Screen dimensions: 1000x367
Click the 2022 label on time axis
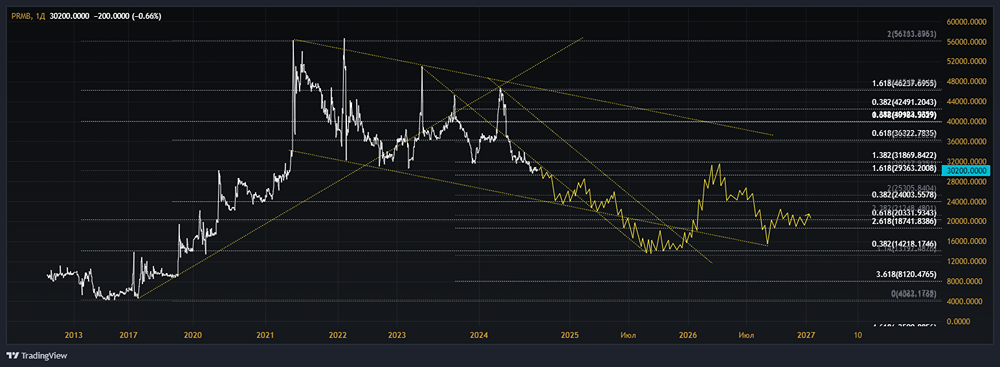click(337, 334)
